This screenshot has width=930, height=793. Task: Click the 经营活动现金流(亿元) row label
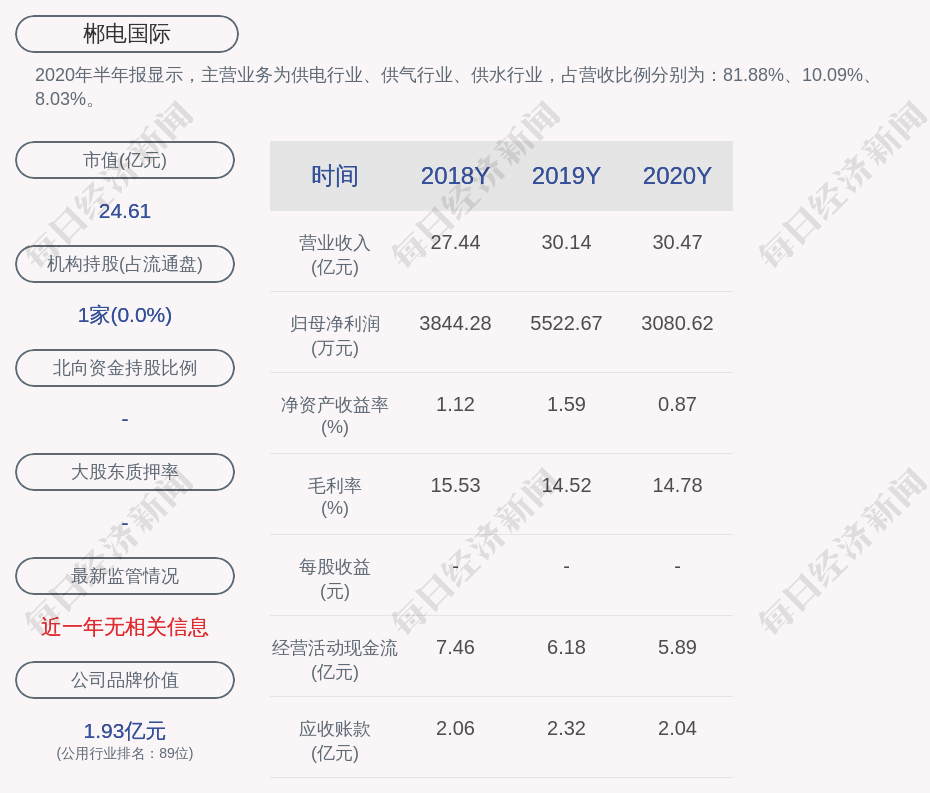click(x=335, y=660)
